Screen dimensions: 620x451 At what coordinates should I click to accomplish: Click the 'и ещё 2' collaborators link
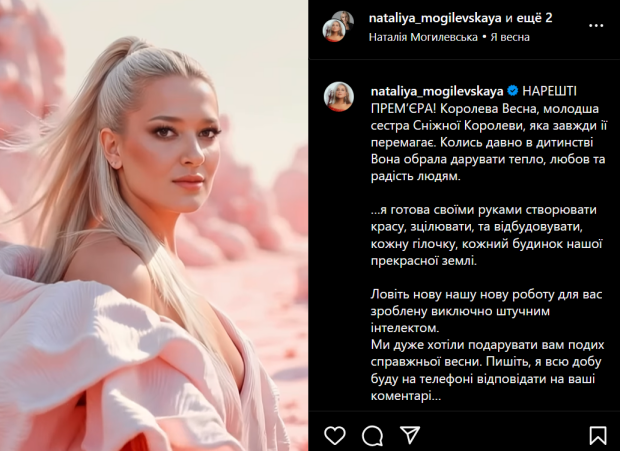pos(529,18)
